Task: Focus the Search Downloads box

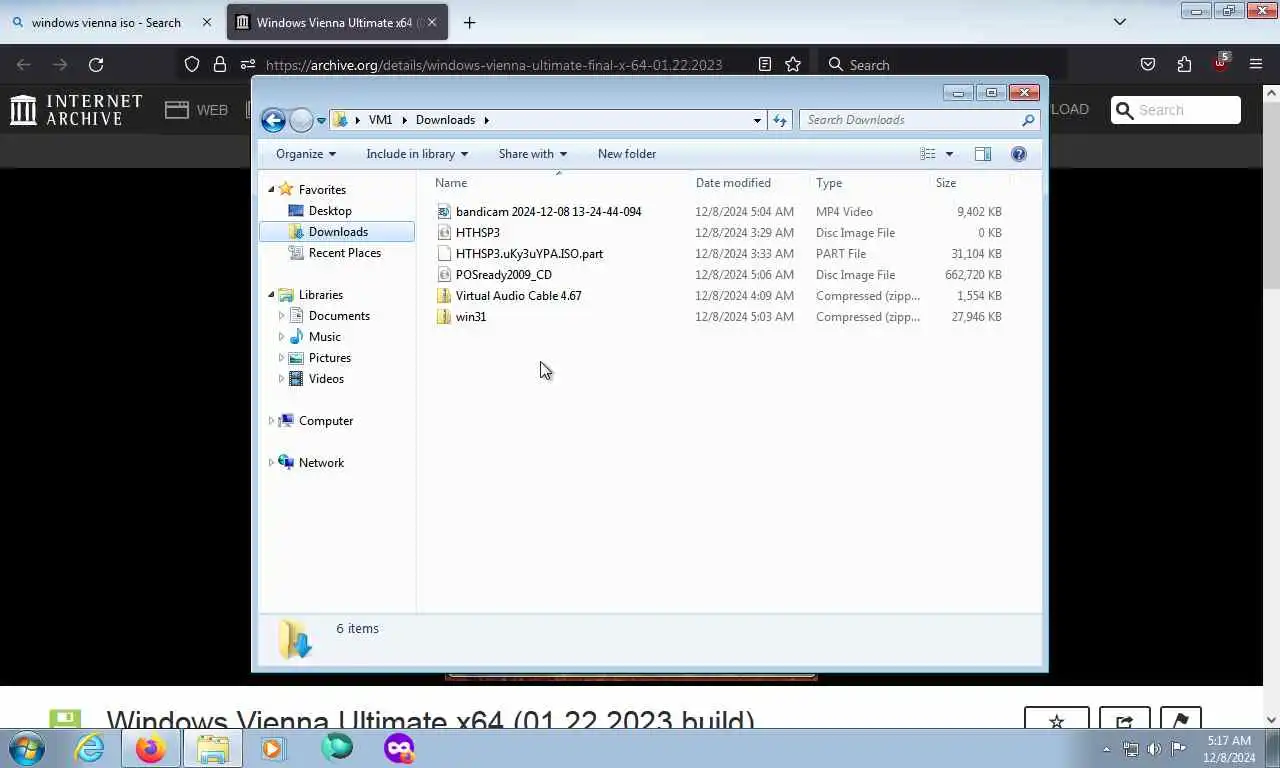Action: [919, 120]
